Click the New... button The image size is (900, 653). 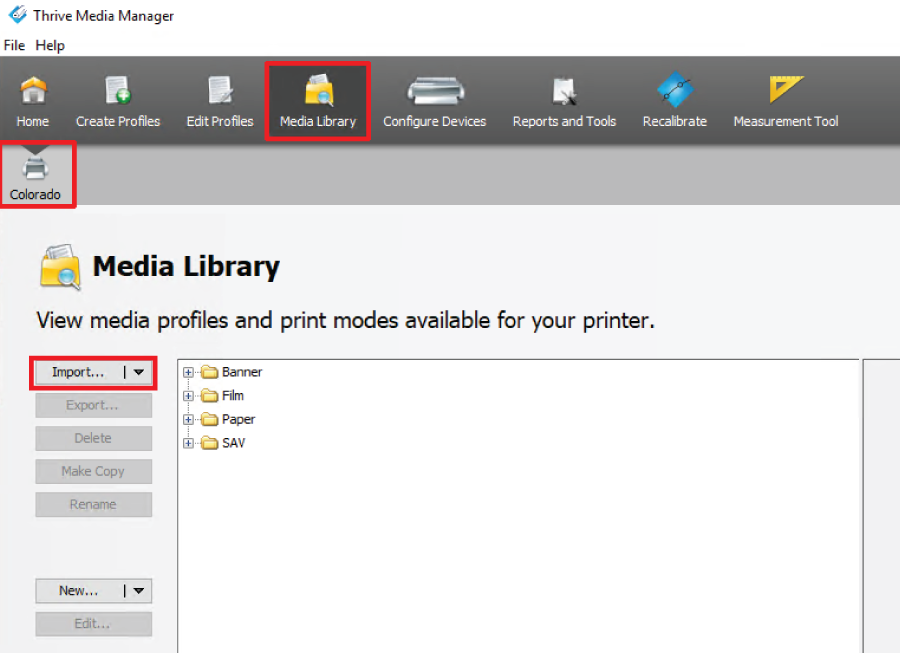coord(78,591)
